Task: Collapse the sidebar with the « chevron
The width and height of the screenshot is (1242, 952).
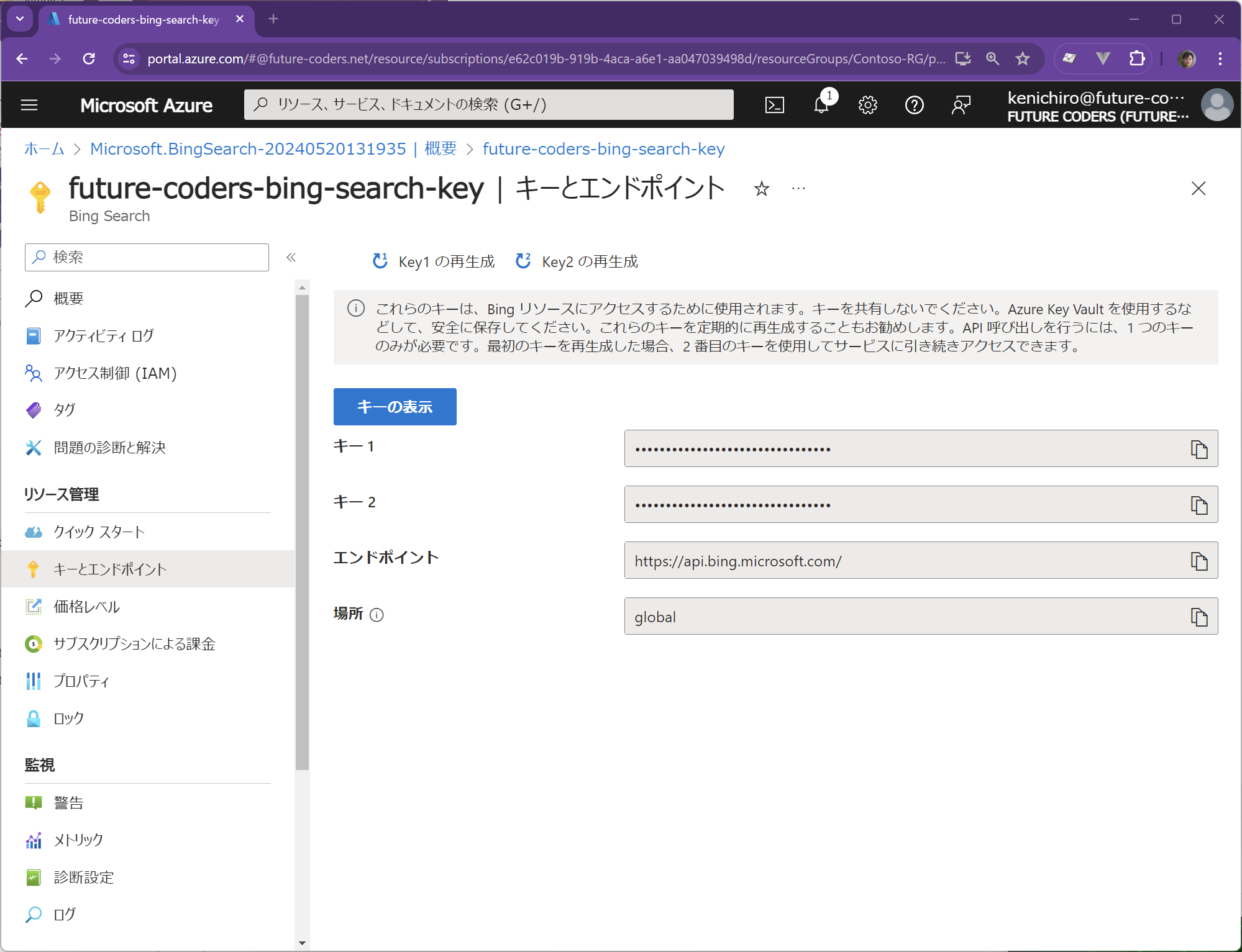Action: 291,257
